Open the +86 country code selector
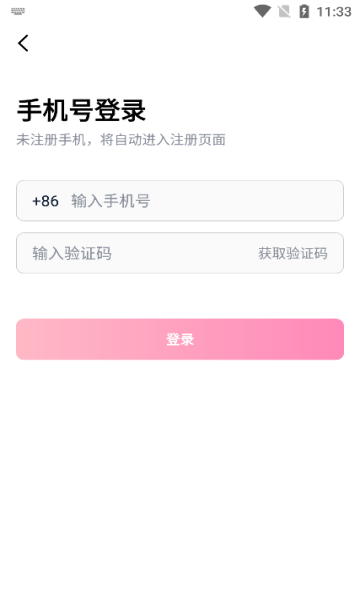360x600 pixels. (x=45, y=201)
